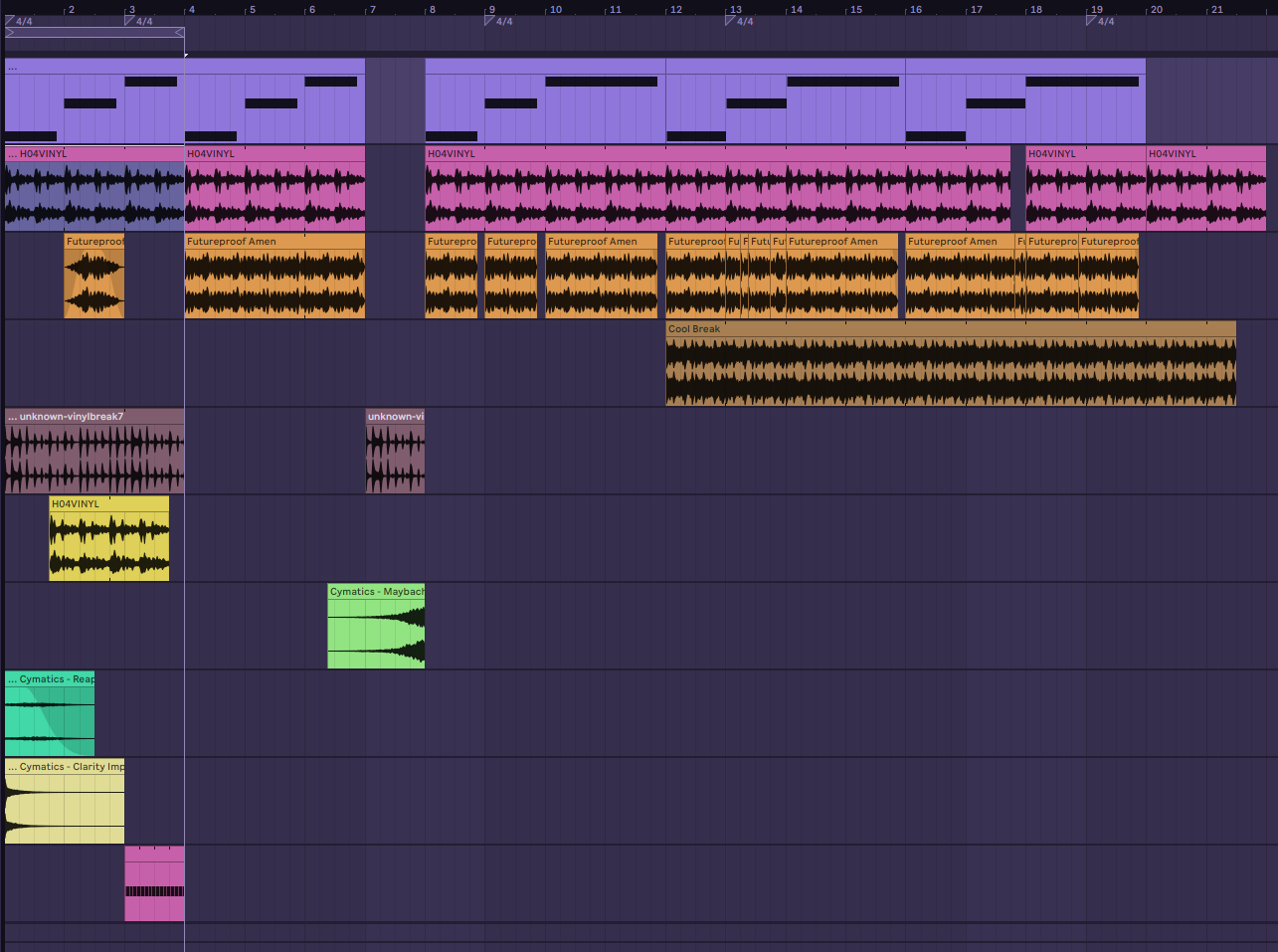Select the 4/4 time signature marker at bar 9
The height and width of the screenshot is (952, 1278).
pyautogui.click(x=499, y=21)
